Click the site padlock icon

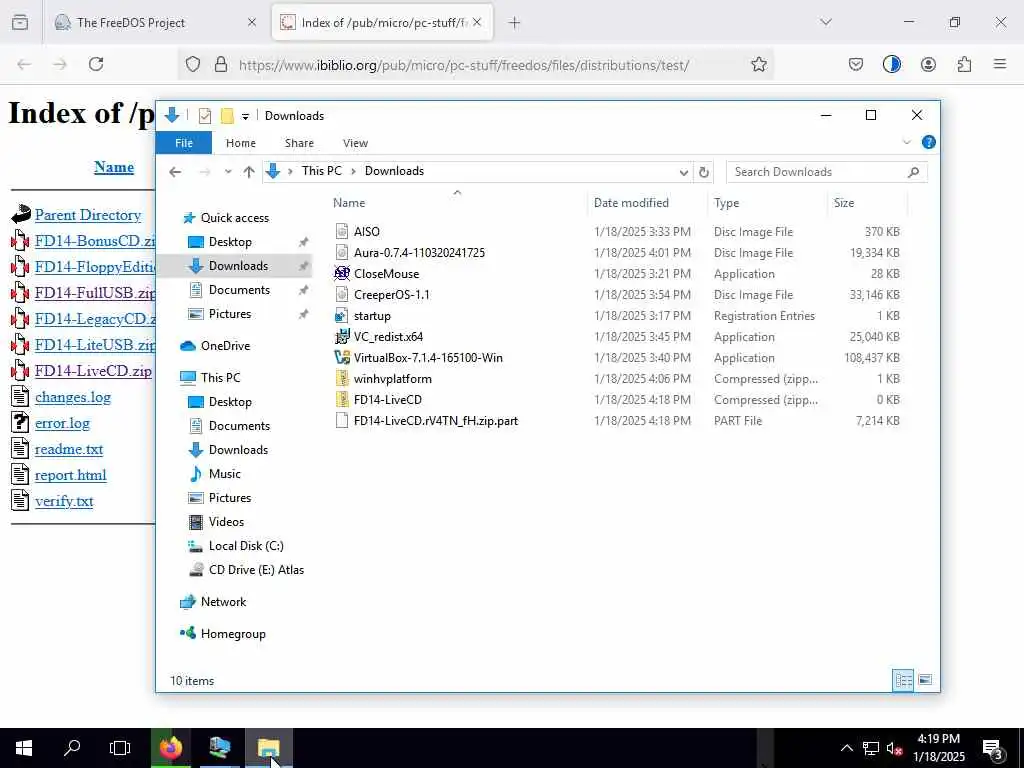coord(221,65)
